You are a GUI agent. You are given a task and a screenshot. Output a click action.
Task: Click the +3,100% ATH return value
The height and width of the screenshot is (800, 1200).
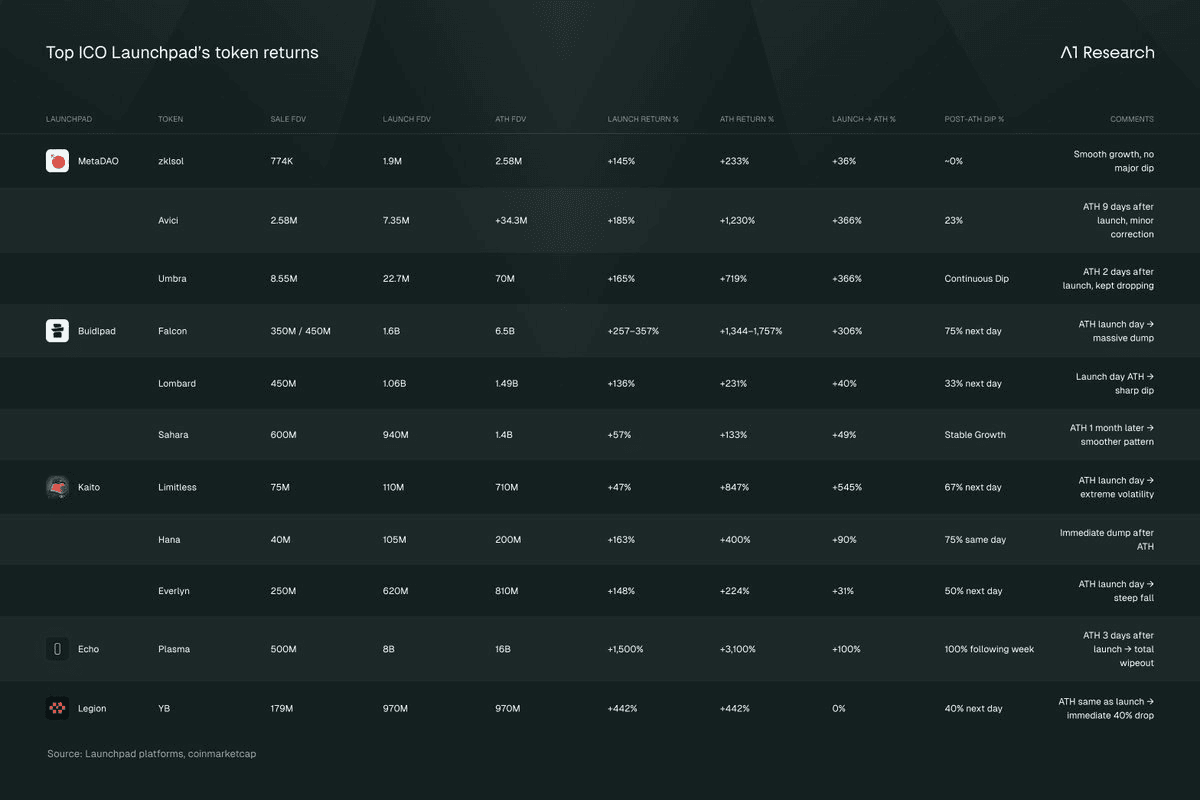point(738,649)
